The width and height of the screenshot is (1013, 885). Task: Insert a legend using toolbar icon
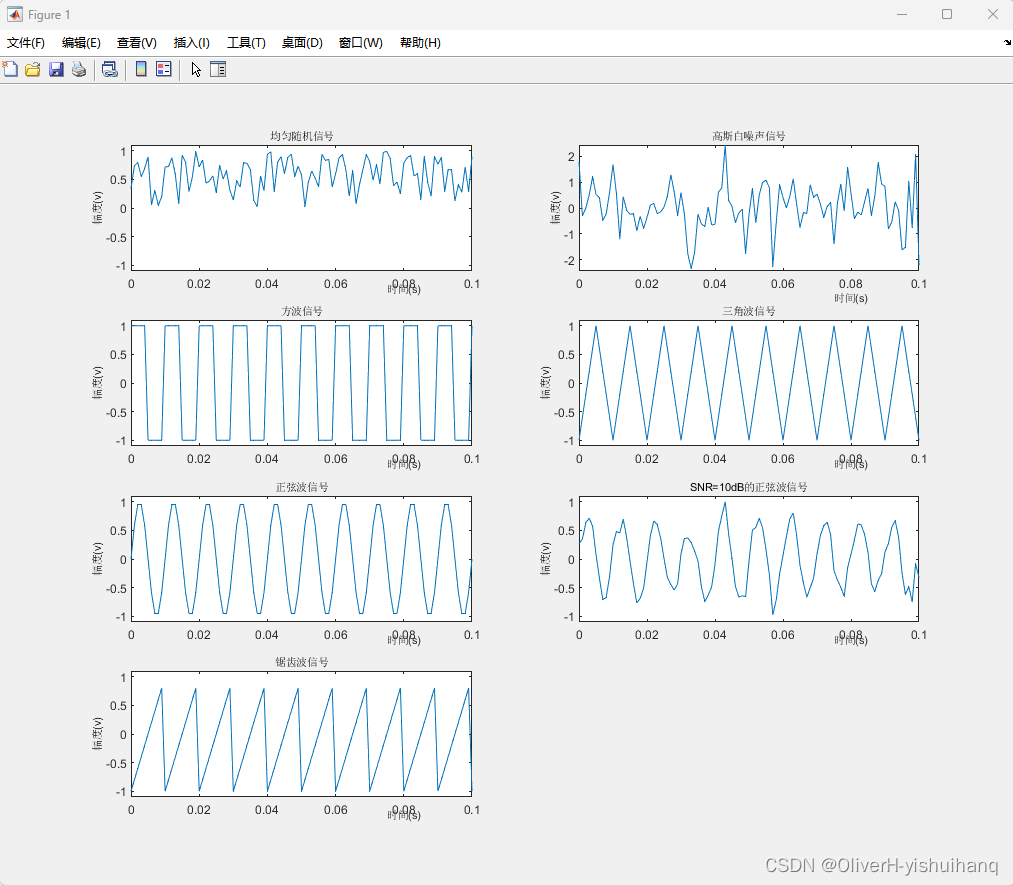[164, 69]
